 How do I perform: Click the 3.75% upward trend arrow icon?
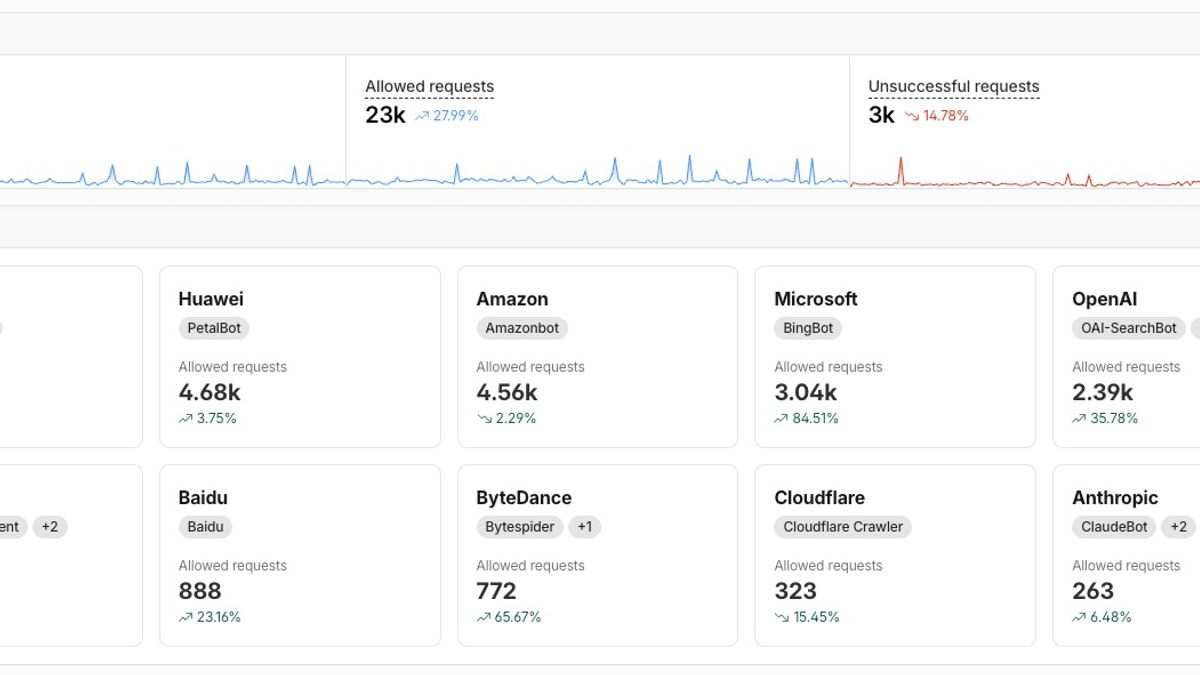click(x=185, y=419)
